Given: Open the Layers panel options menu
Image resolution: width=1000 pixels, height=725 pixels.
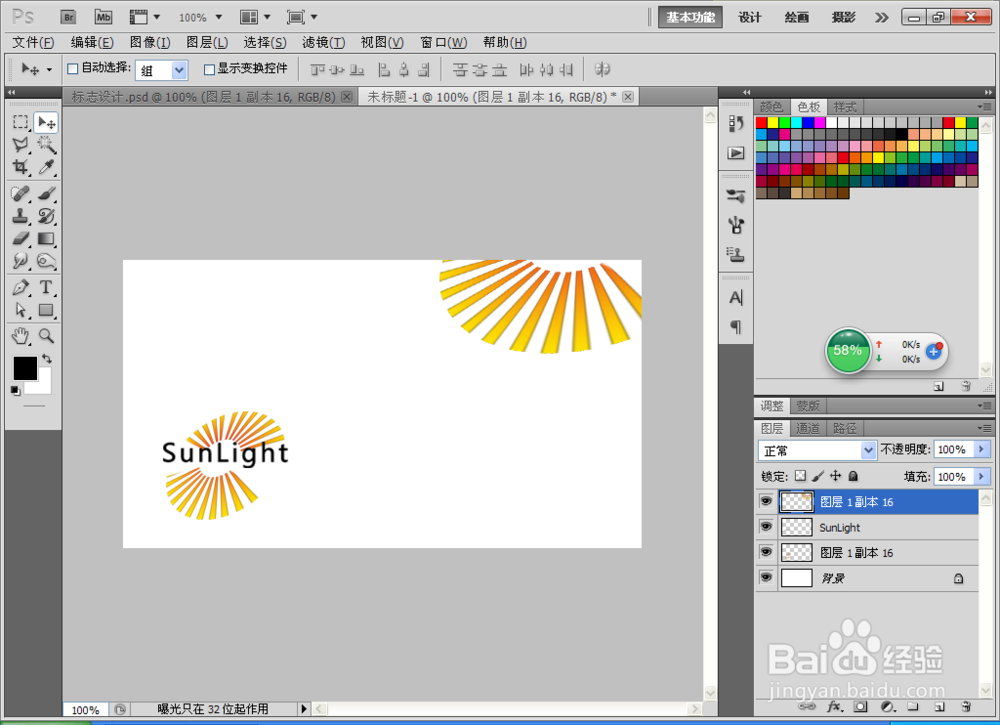Looking at the screenshot, I should [x=985, y=428].
